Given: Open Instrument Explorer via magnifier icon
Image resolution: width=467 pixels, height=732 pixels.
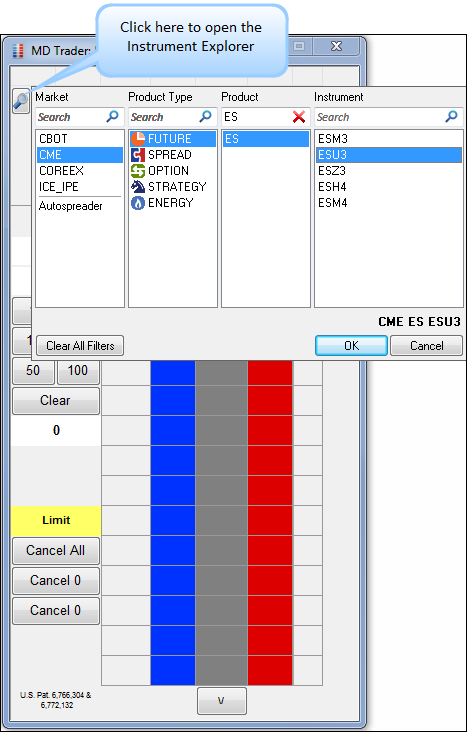Looking at the screenshot, I should pyautogui.click(x=21, y=101).
